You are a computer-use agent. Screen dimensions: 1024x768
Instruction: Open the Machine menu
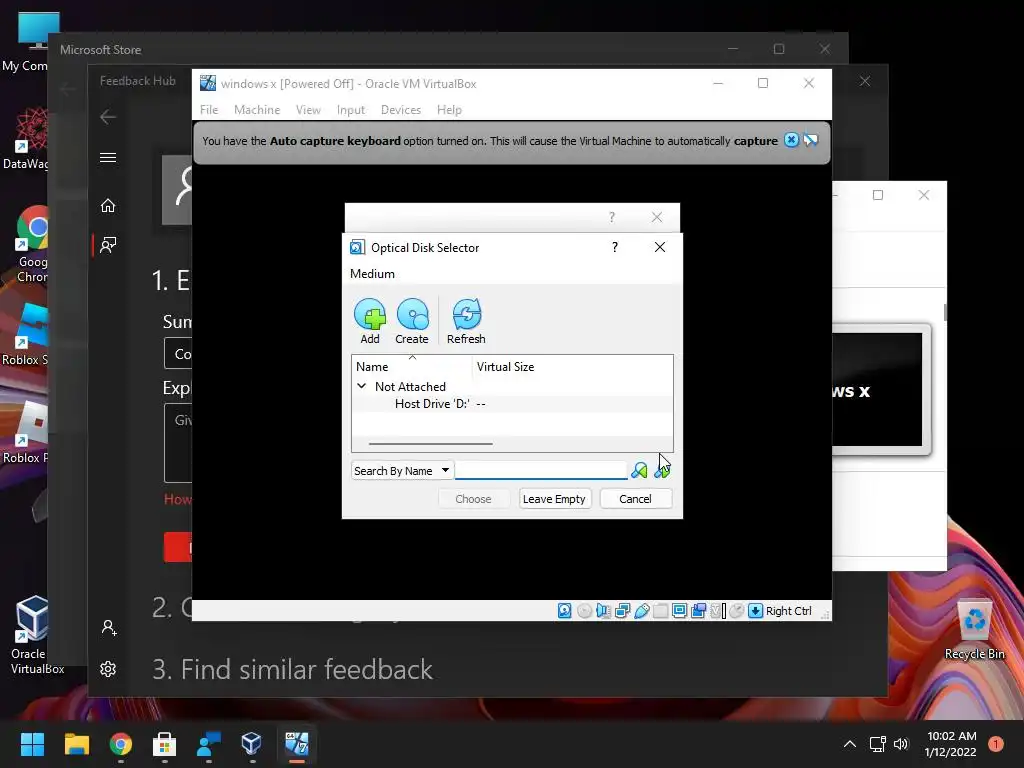(257, 110)
